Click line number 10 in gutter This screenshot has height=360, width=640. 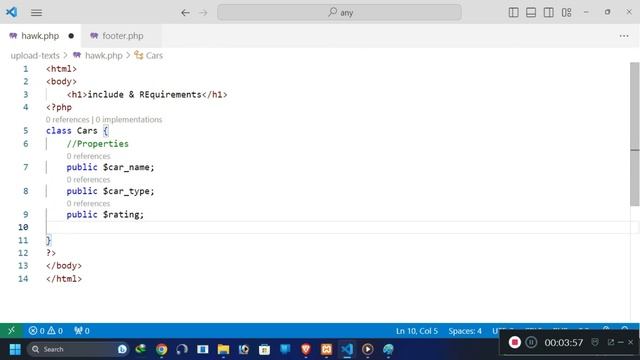click(23, 227)
